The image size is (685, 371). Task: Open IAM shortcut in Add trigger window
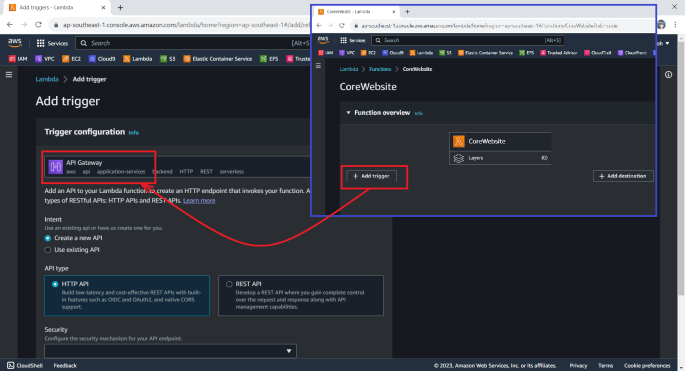click(x=18, y=59)
